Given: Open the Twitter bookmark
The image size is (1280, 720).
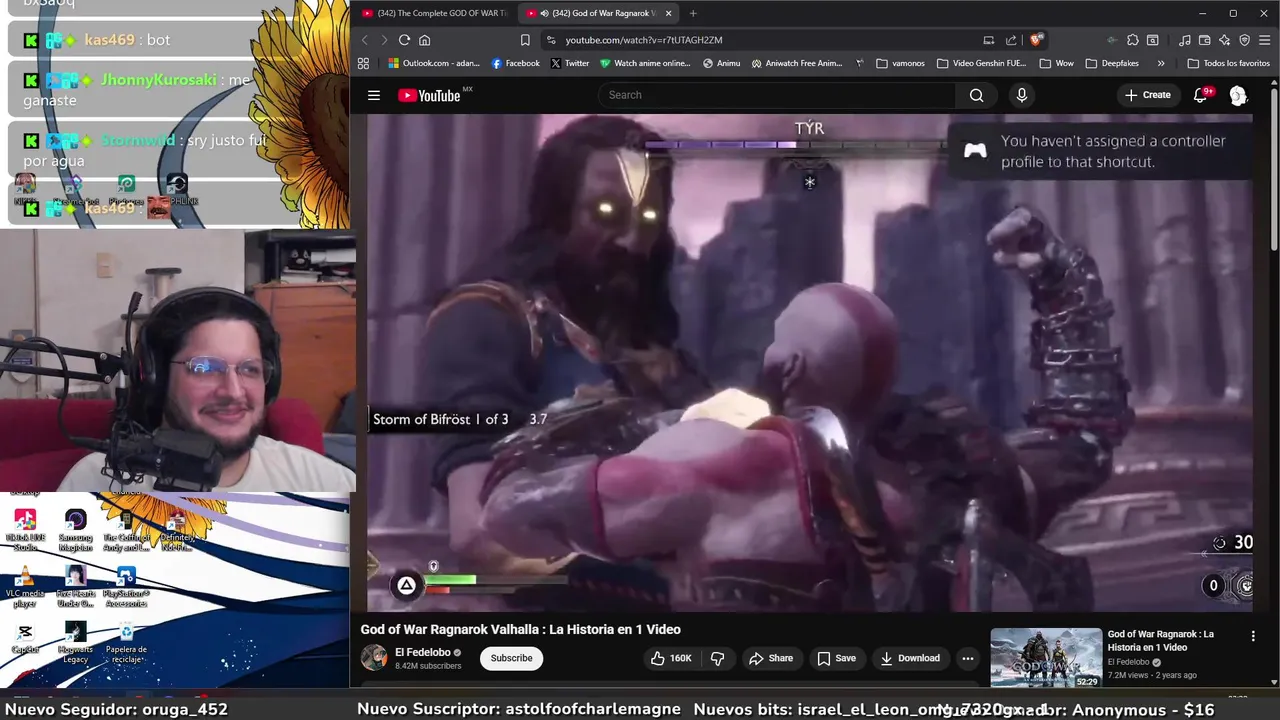Looking at the screenshot, I should pos(570,63).
